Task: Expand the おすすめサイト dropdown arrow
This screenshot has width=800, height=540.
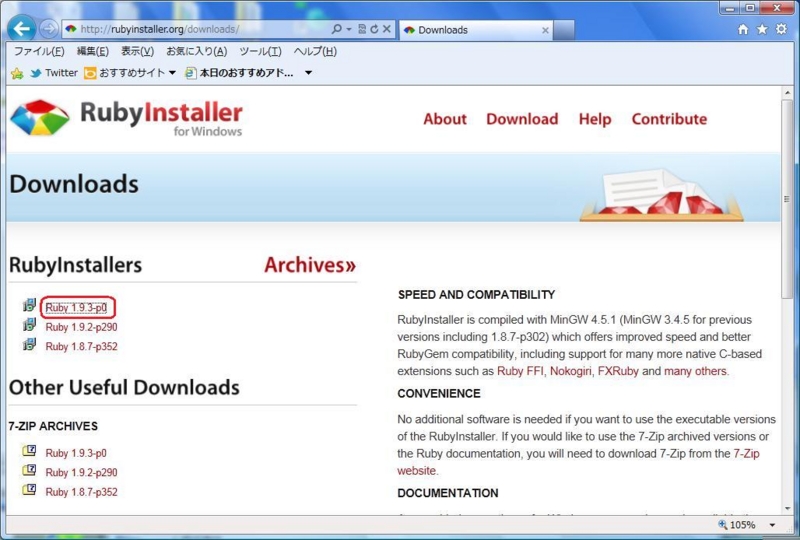Action: click(x=172, y=73)
